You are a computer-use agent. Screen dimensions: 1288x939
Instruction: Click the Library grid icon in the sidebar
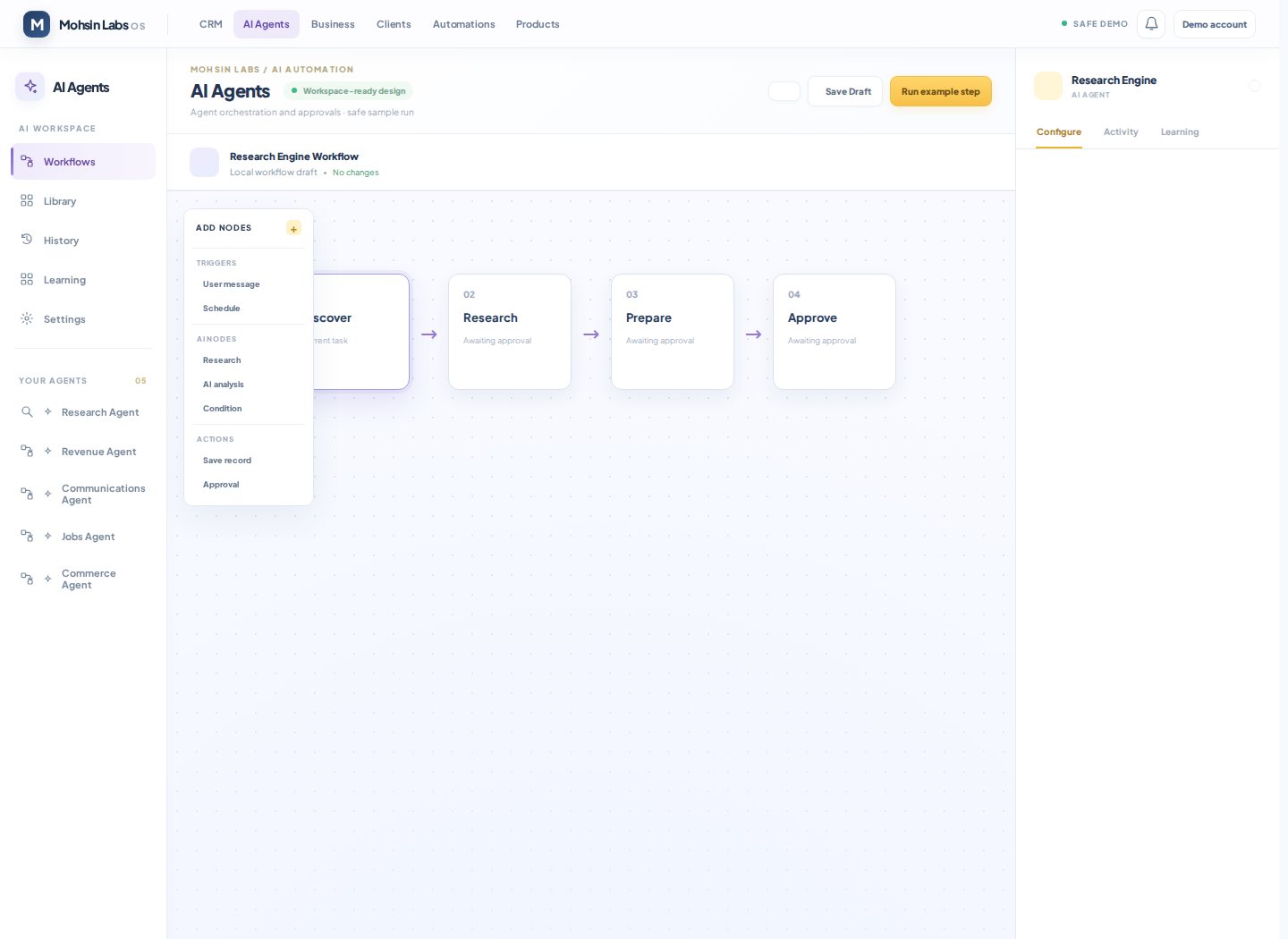(x=27, y=201)
